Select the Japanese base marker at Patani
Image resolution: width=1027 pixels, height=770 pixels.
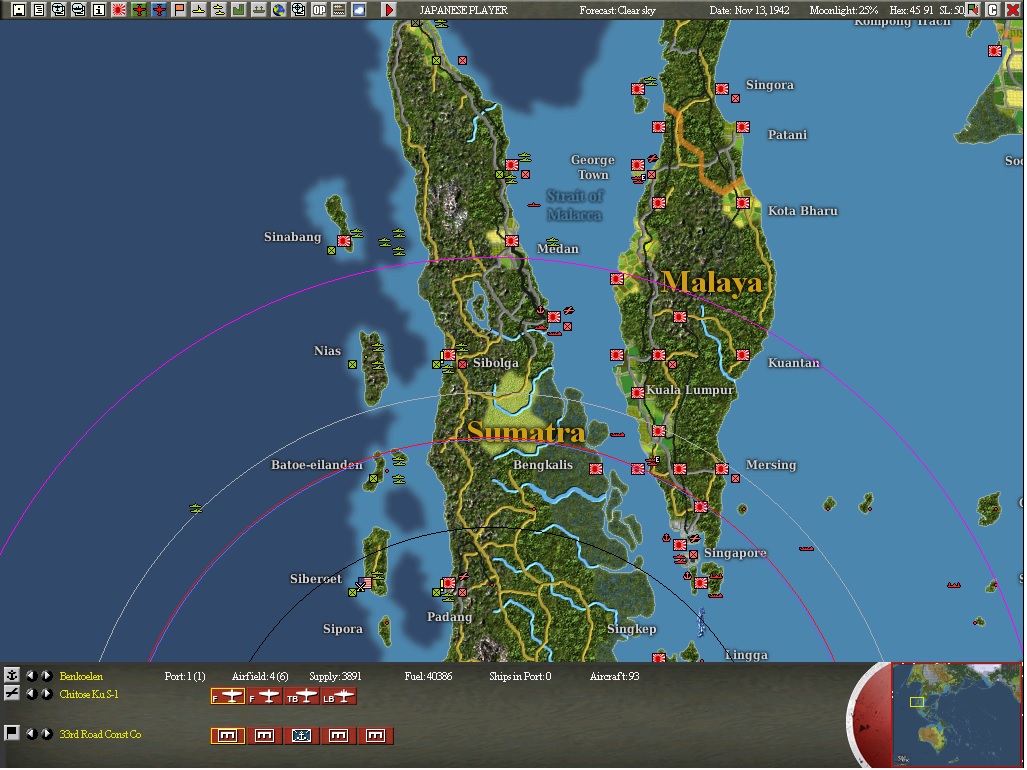743,127
